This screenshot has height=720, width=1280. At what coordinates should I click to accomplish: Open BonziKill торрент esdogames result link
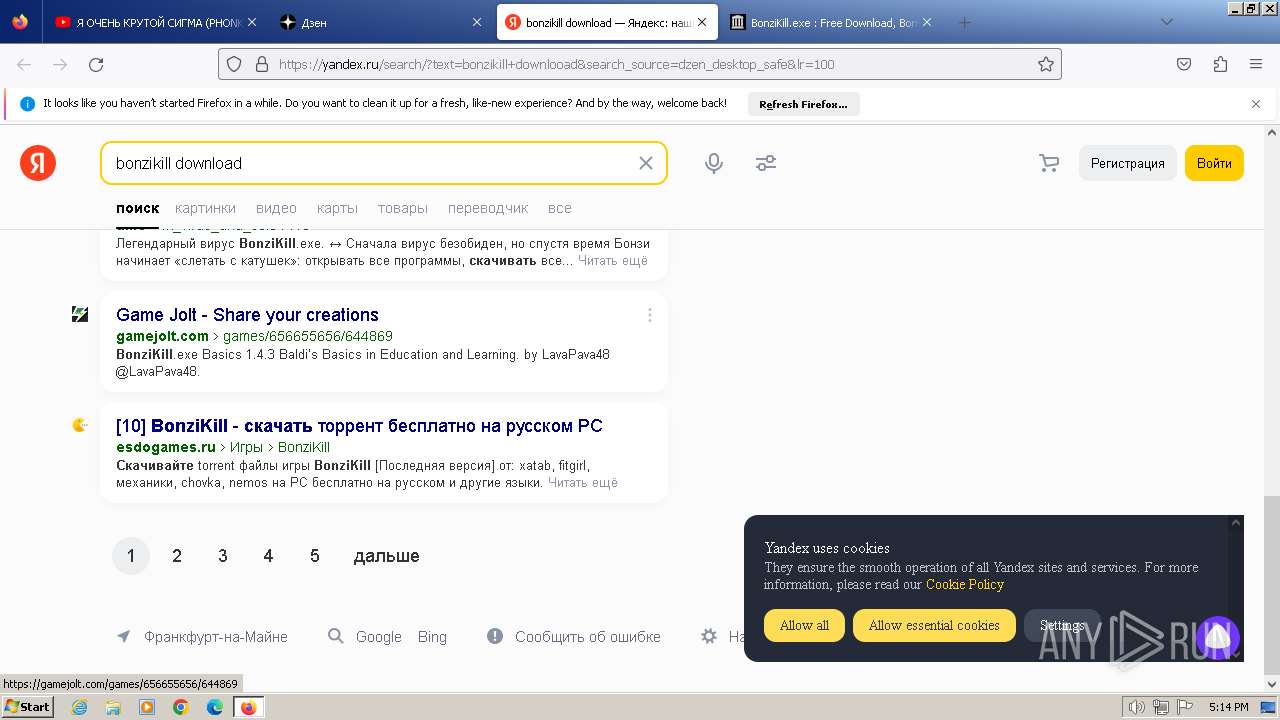[359, 426]
